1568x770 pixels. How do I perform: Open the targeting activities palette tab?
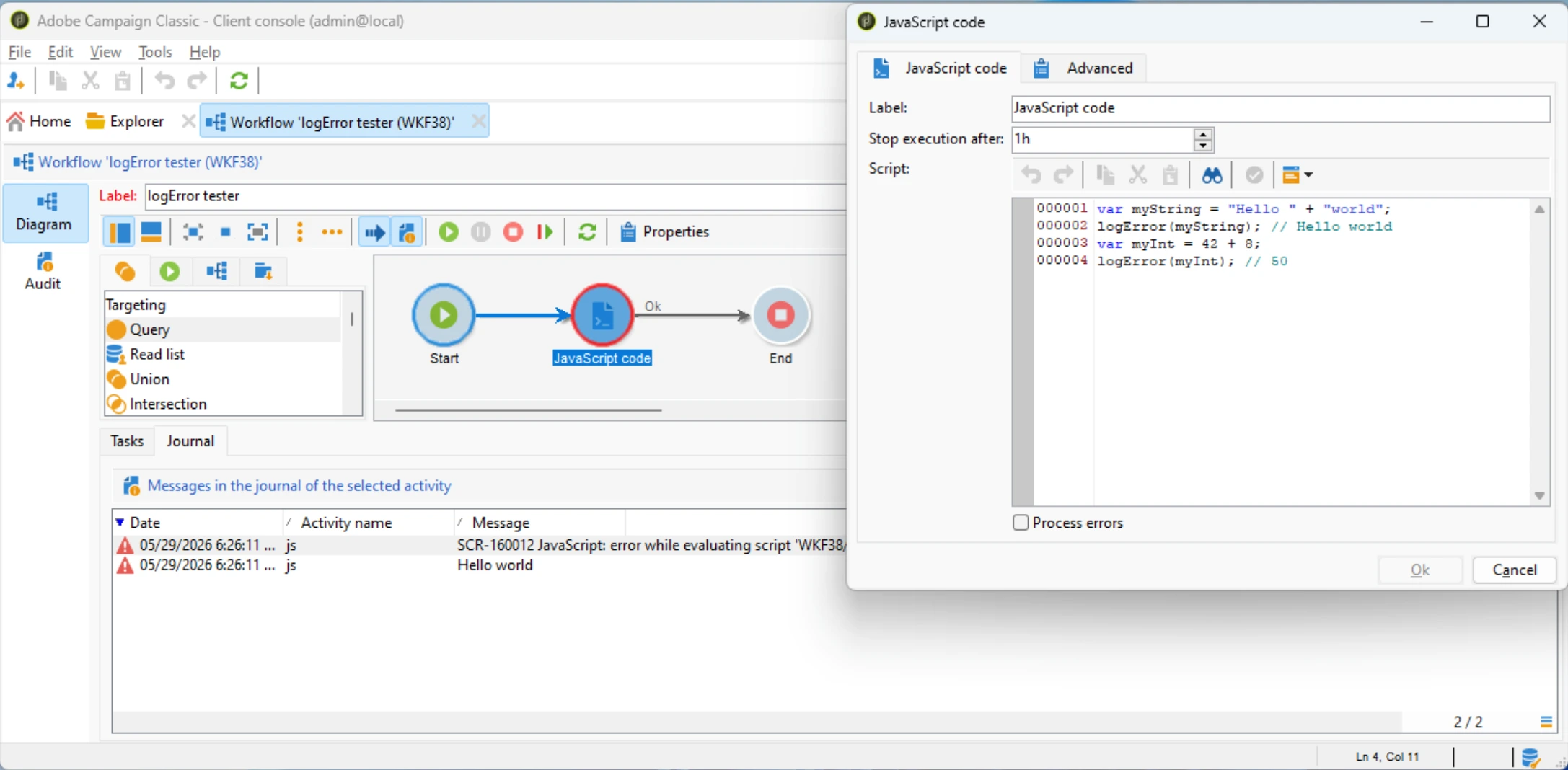click(125, 272)
